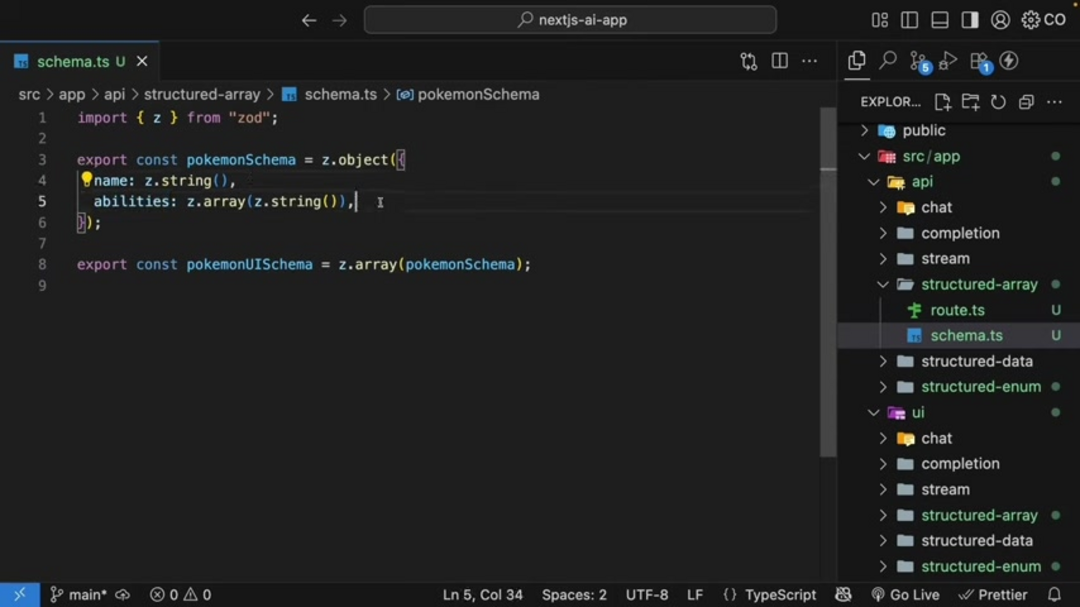Toggle the secondary side bar layout button

(969, 20)
